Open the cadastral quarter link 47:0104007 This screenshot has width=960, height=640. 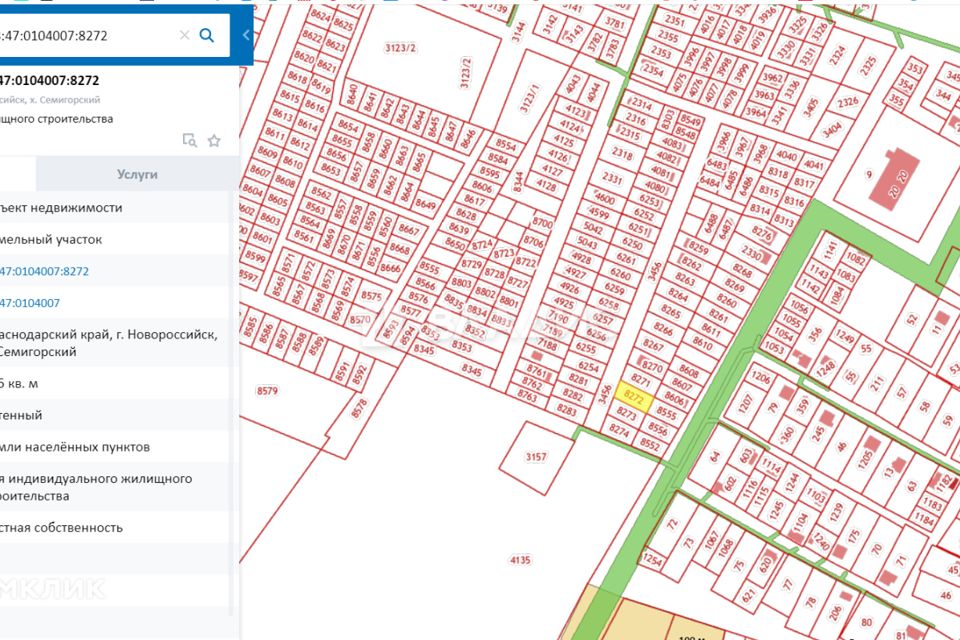point(30,303)
